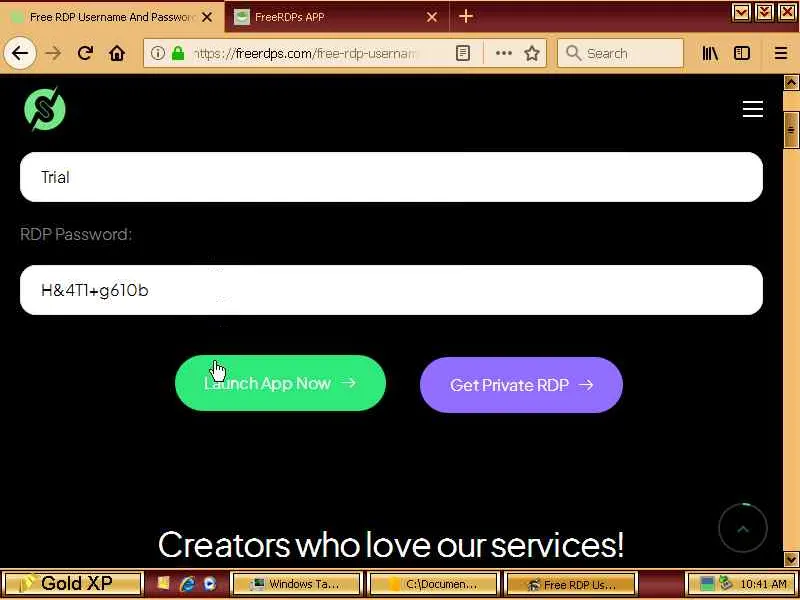Select Free RDP Us... taskbar button

(570, 584)
